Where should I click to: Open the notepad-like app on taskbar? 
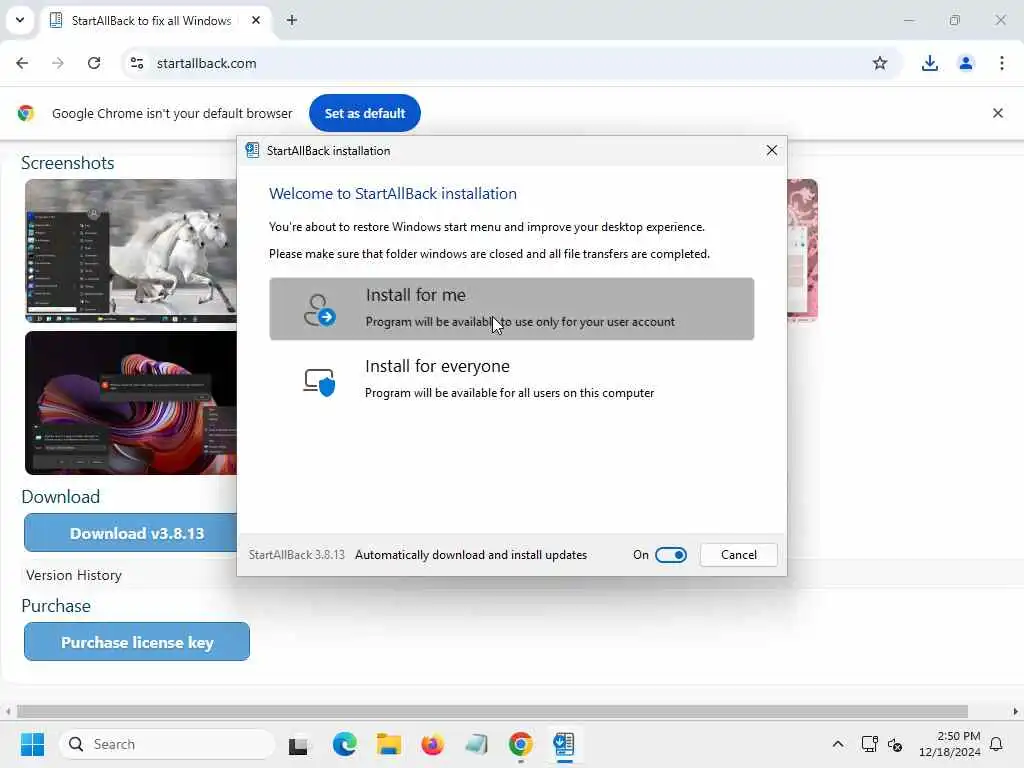point(477,744)
